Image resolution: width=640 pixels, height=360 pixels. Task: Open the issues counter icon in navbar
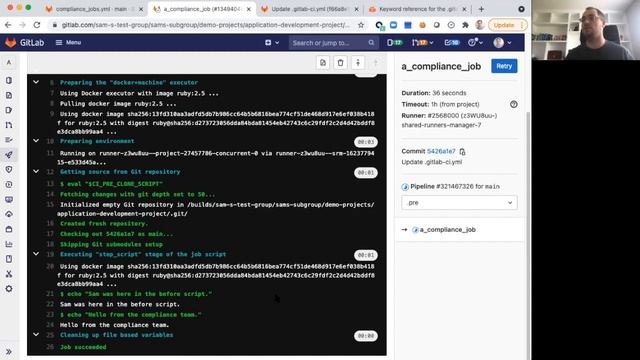(394, 42)
